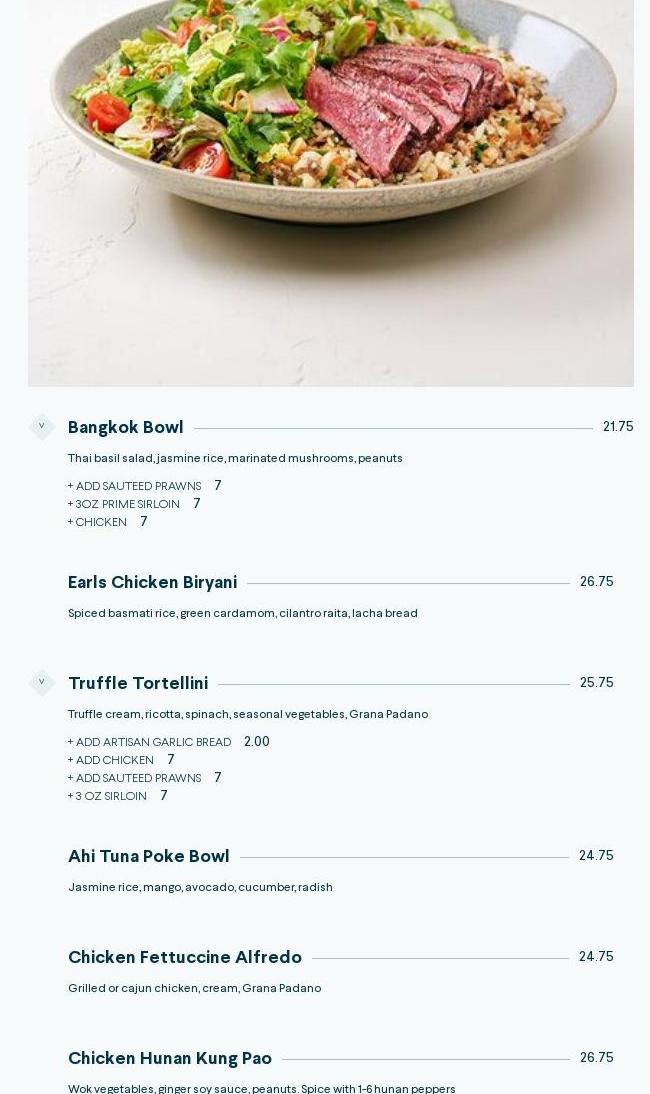650x1094 pixels.
Task: Pick the chicken add-on under Bangkok Bowl
Action: click(98, 523)
